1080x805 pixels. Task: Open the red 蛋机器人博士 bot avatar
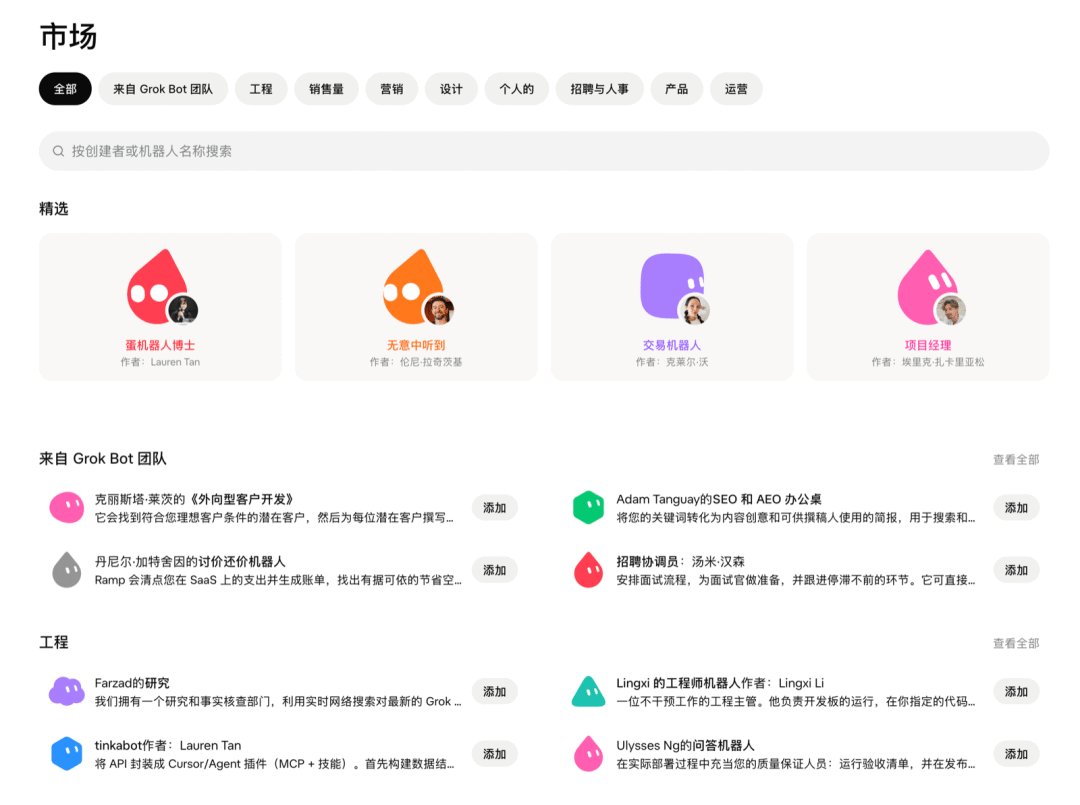pos(158,286)
